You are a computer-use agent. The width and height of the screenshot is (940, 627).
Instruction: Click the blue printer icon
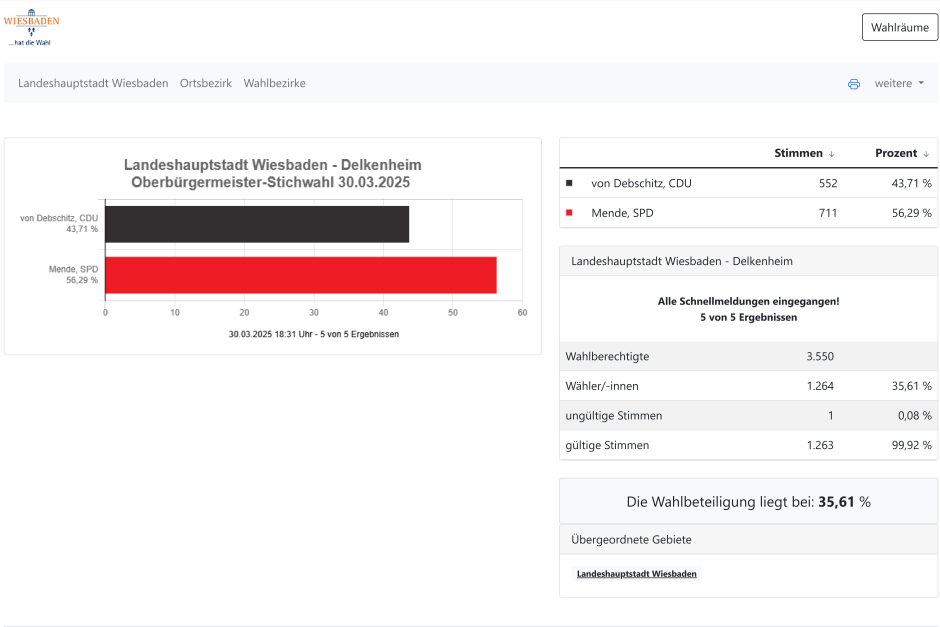coord(853,84)
